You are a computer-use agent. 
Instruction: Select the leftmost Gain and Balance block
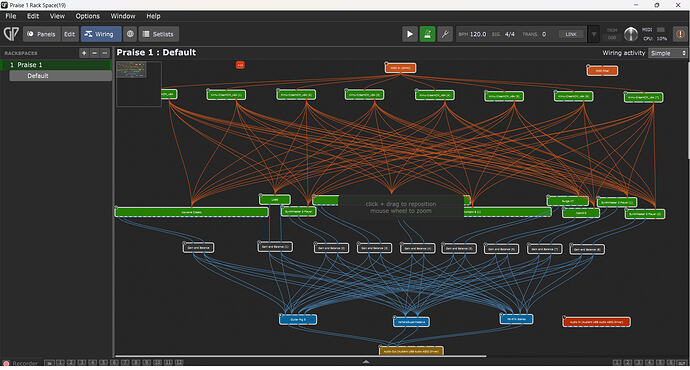(x=198, y=248)
